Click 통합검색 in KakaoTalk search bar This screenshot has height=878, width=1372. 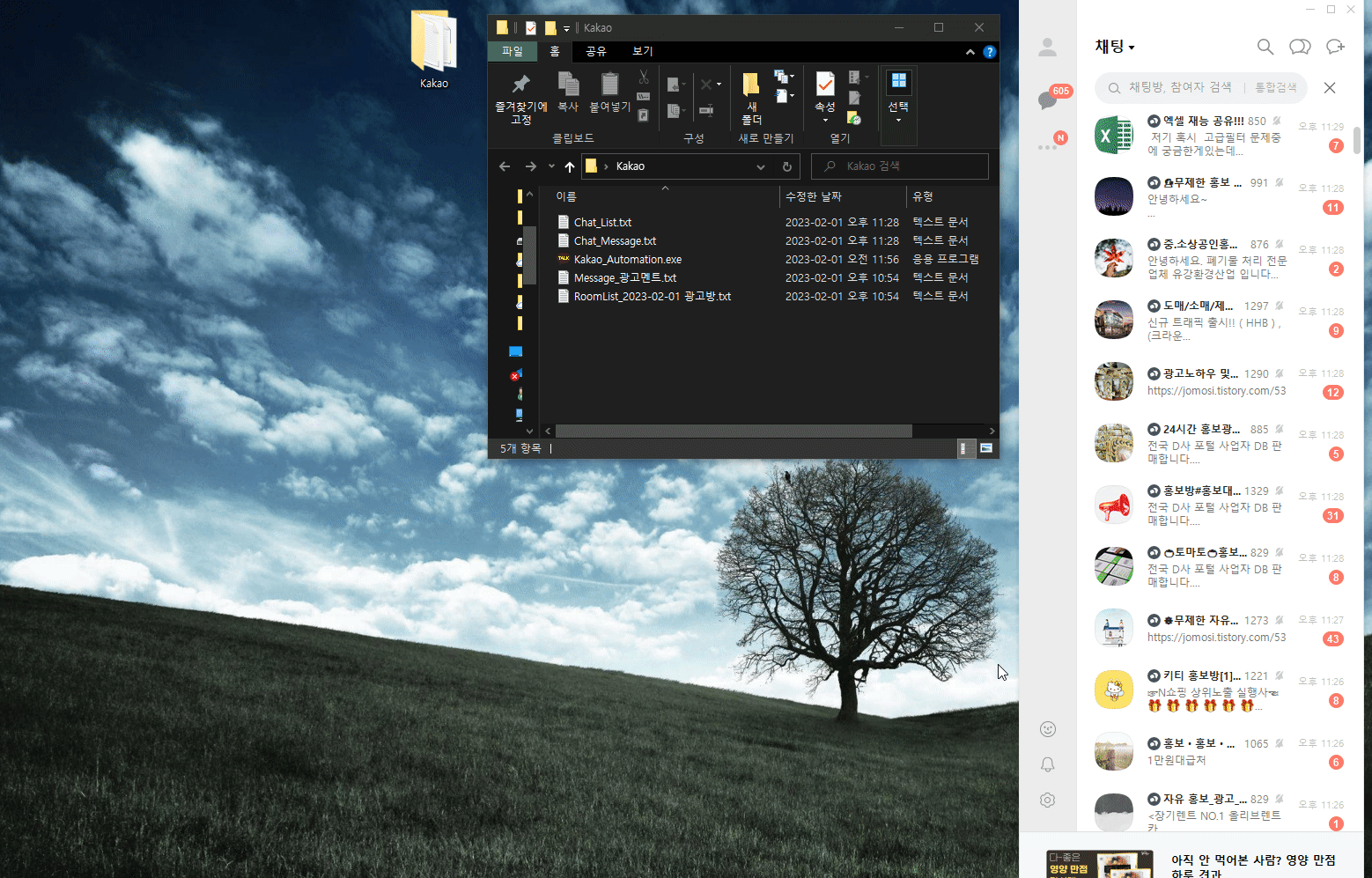1275,88
